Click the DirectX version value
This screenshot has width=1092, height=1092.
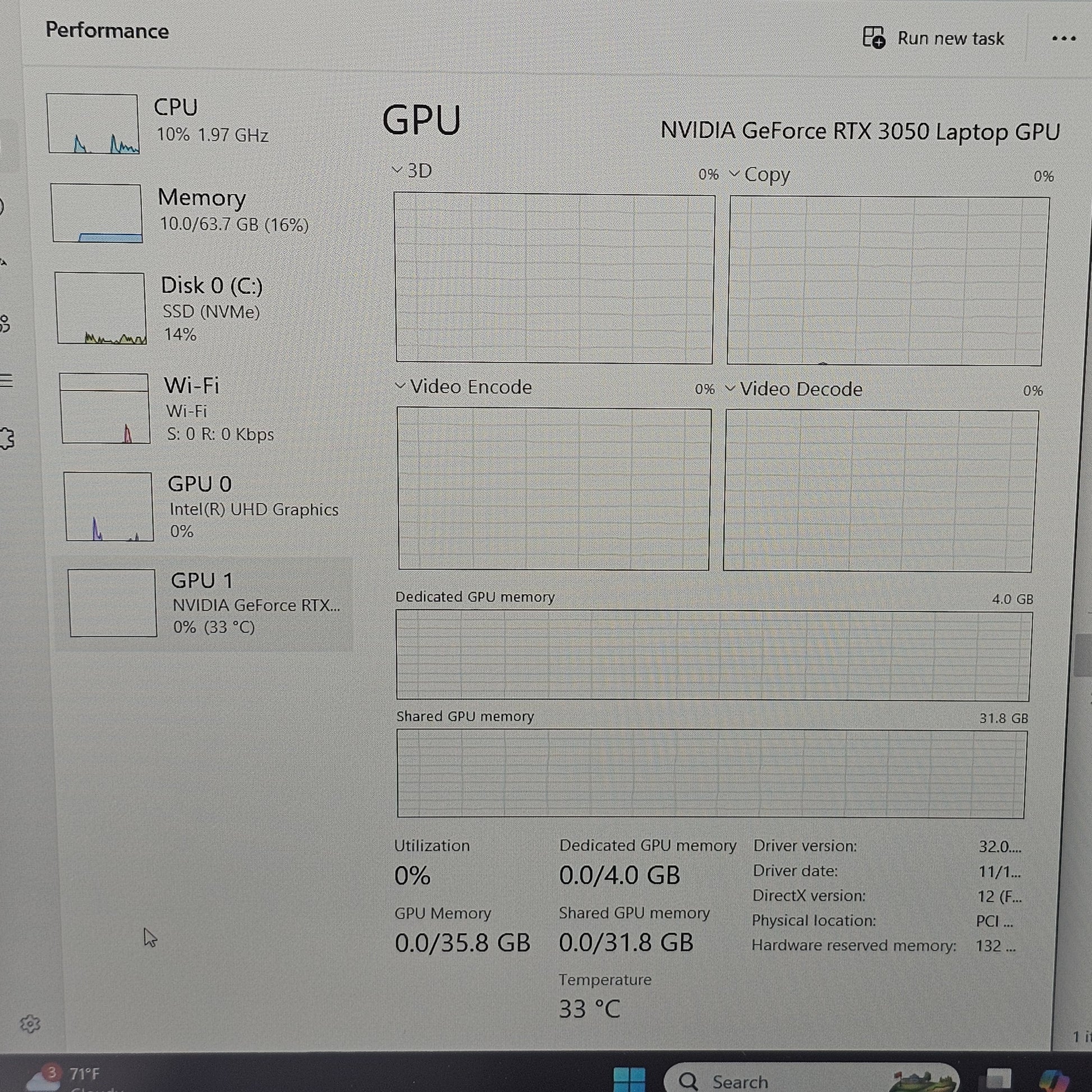(999, 896)
